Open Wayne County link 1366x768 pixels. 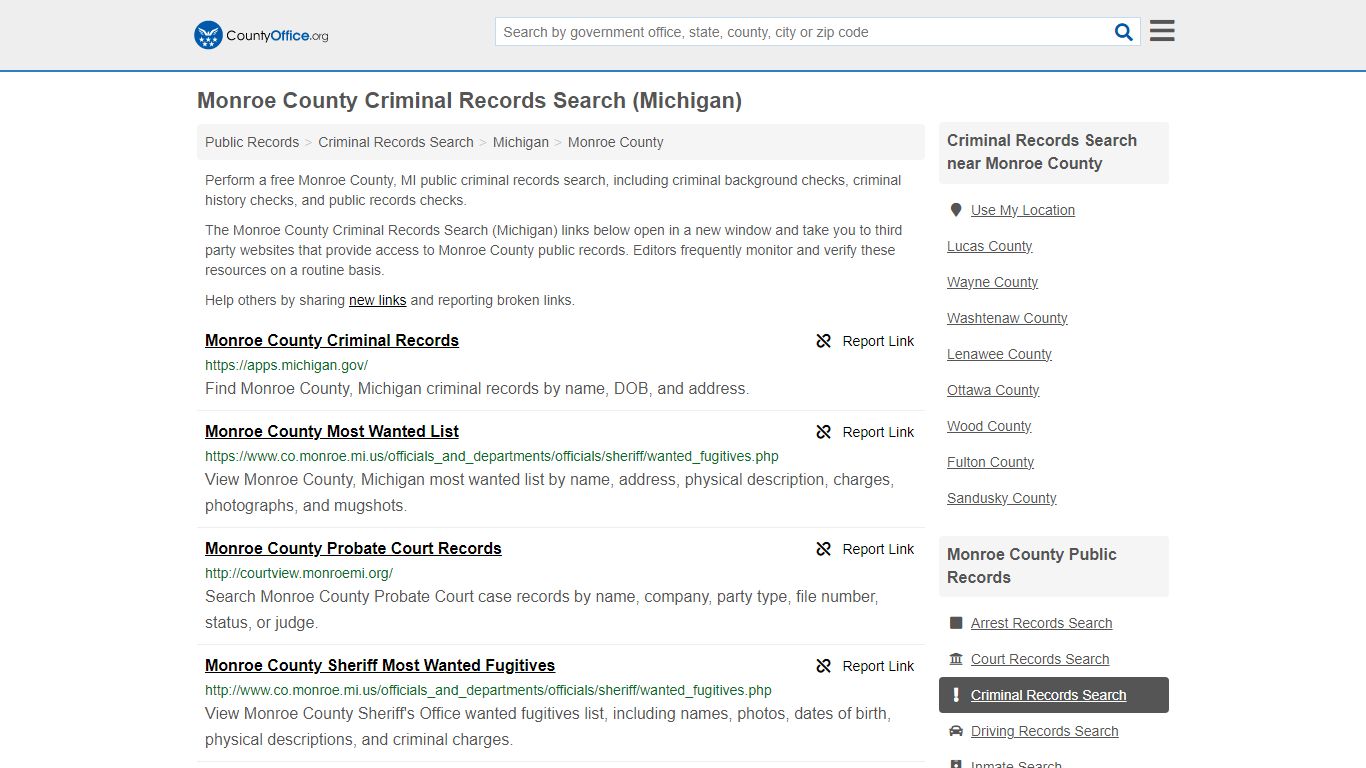pos(993,282)
